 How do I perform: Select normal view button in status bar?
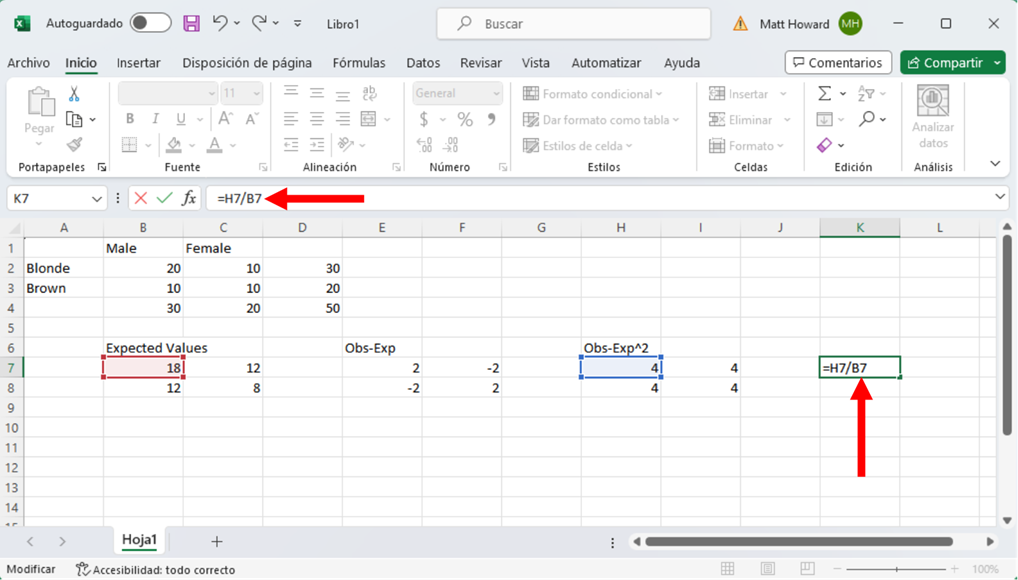(x=728, y=569)
